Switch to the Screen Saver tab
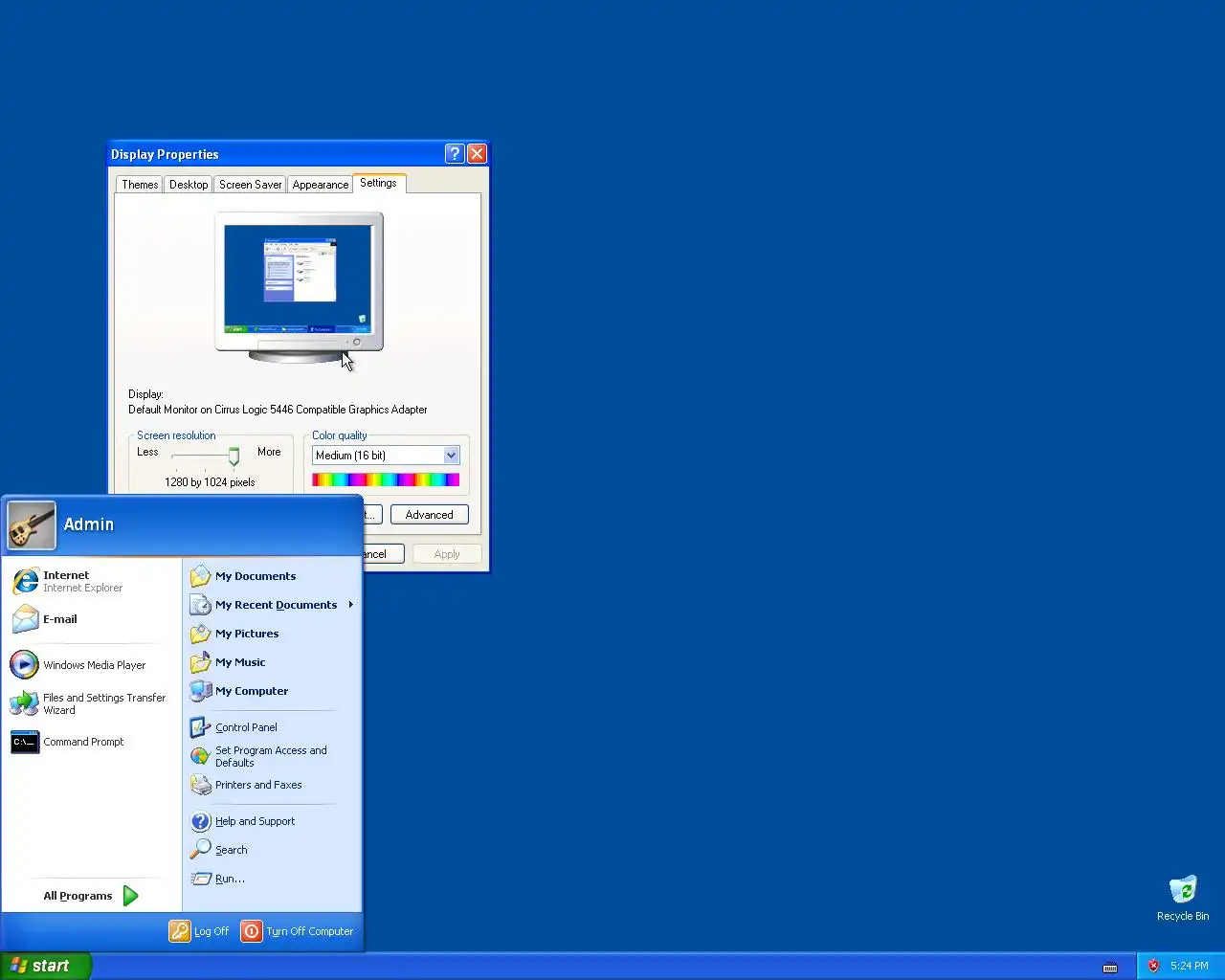 pos(250,185)
